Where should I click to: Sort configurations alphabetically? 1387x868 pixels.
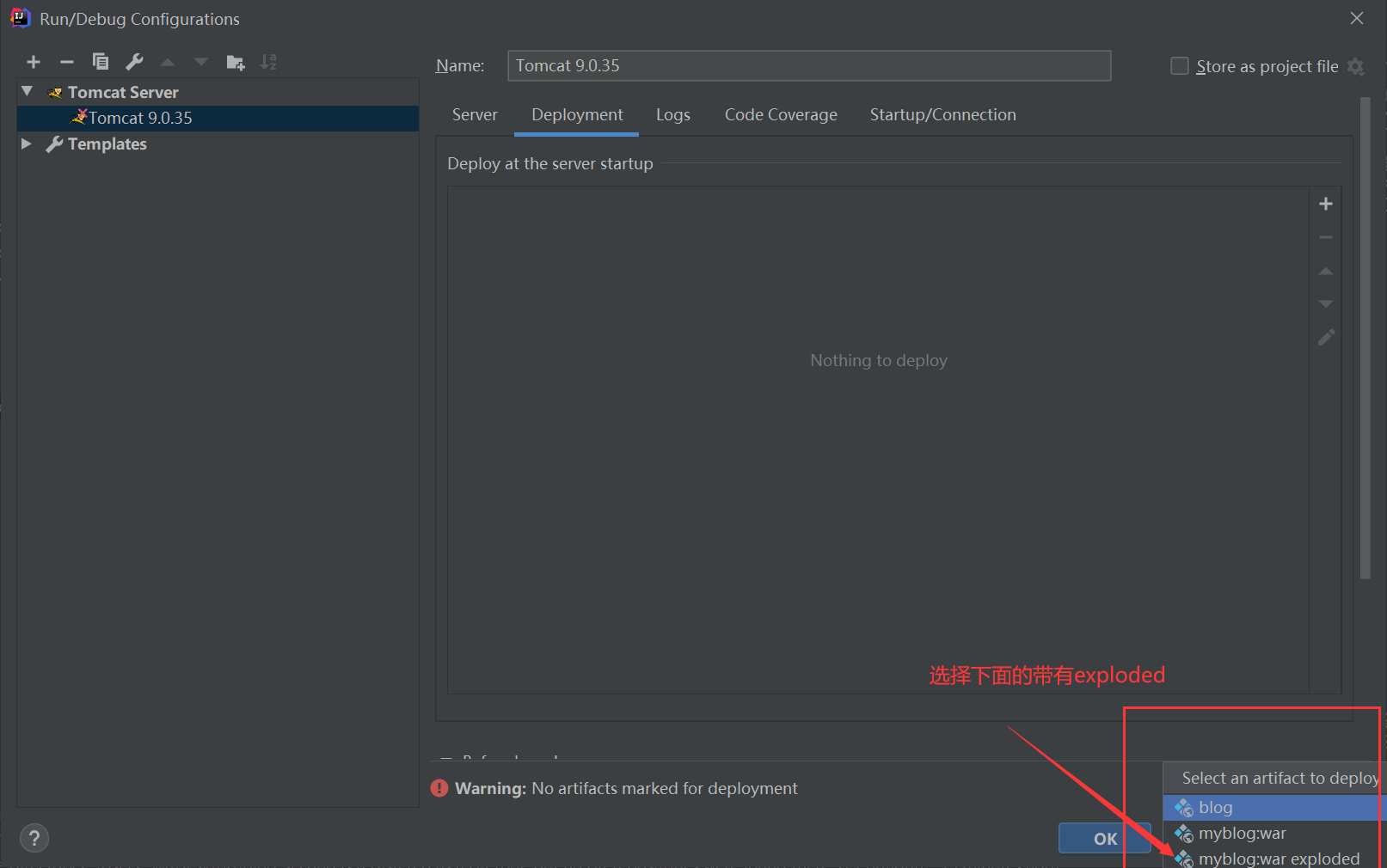[x=268, y=62]
